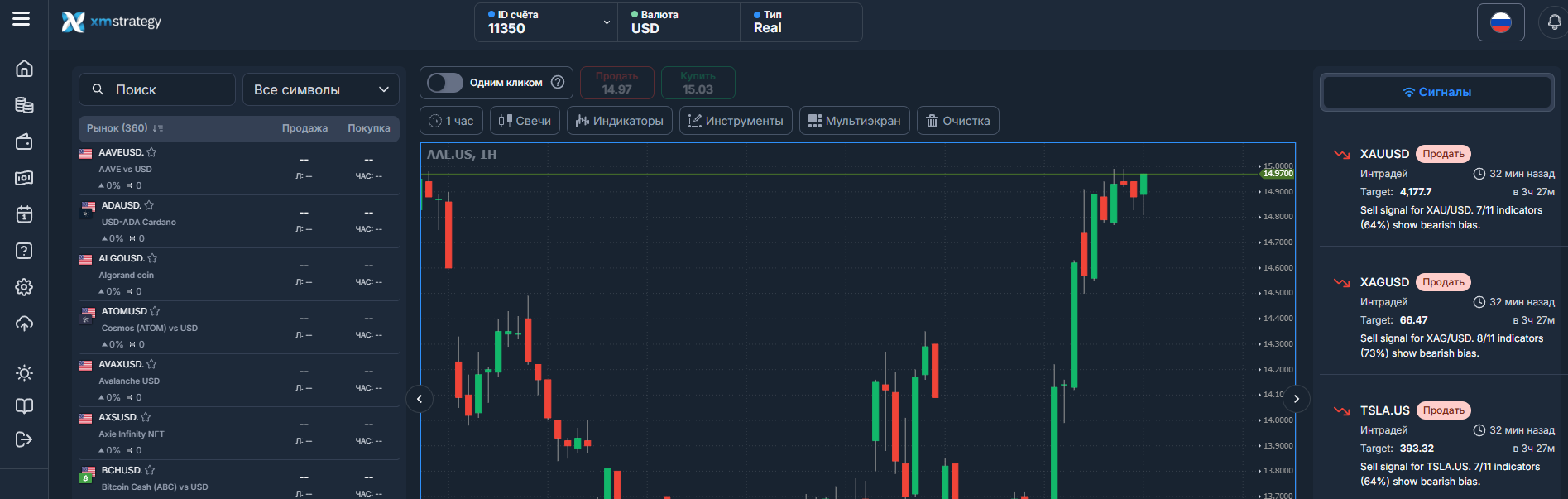The width and height of the screenshot is (1568, 499).
Task: Collapse the market panel with left arrow
Action: [420, 399]
